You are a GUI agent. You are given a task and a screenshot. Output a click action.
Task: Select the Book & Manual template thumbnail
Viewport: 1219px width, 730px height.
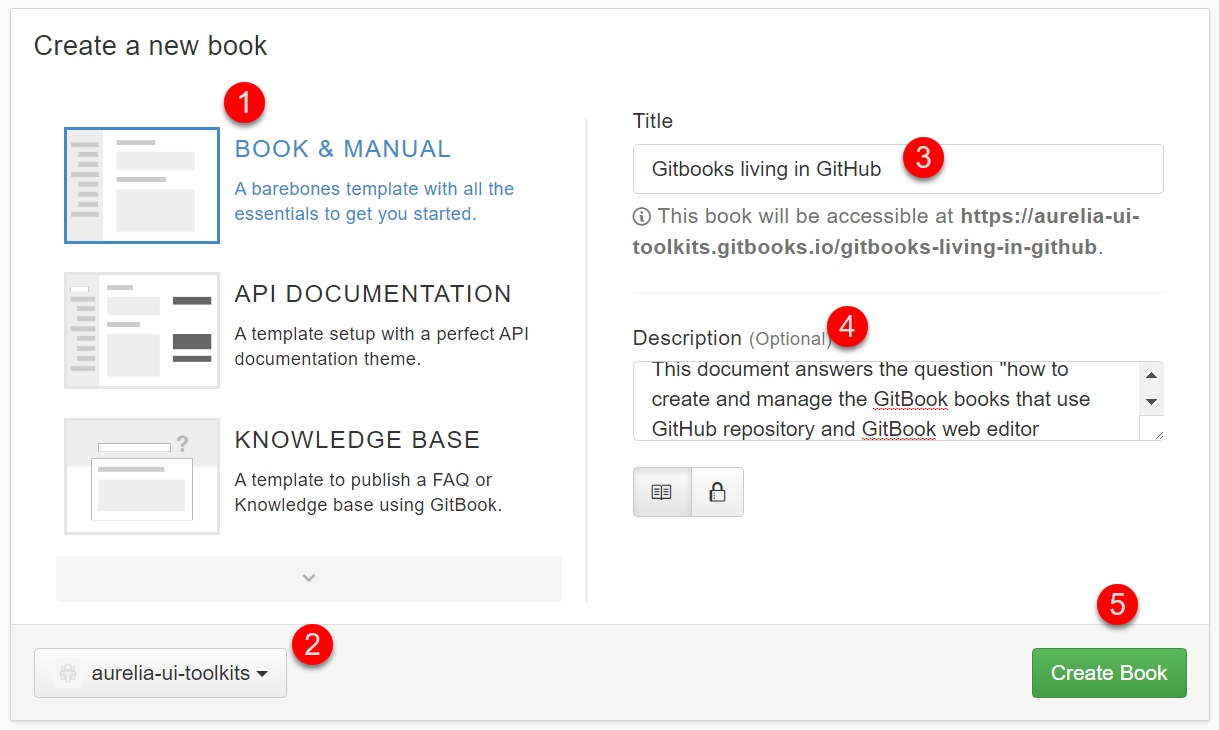pos(142,185)
